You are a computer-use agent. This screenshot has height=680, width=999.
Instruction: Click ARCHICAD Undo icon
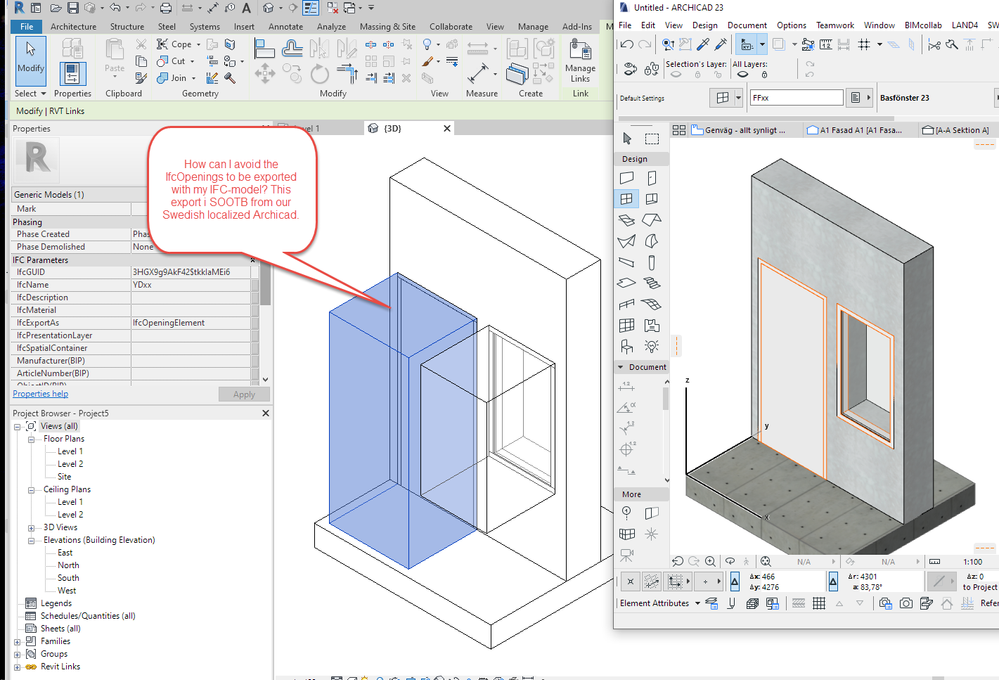(x=627, y=44)
